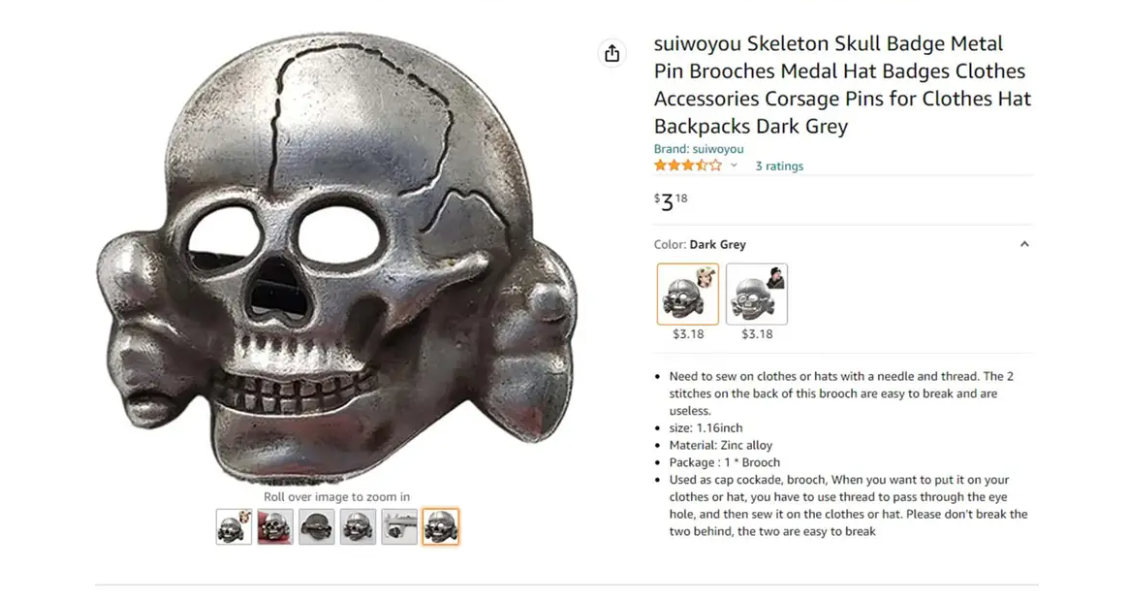1140x601 pixels.
Task: Click the product title text
Action: tap(842, 84)
